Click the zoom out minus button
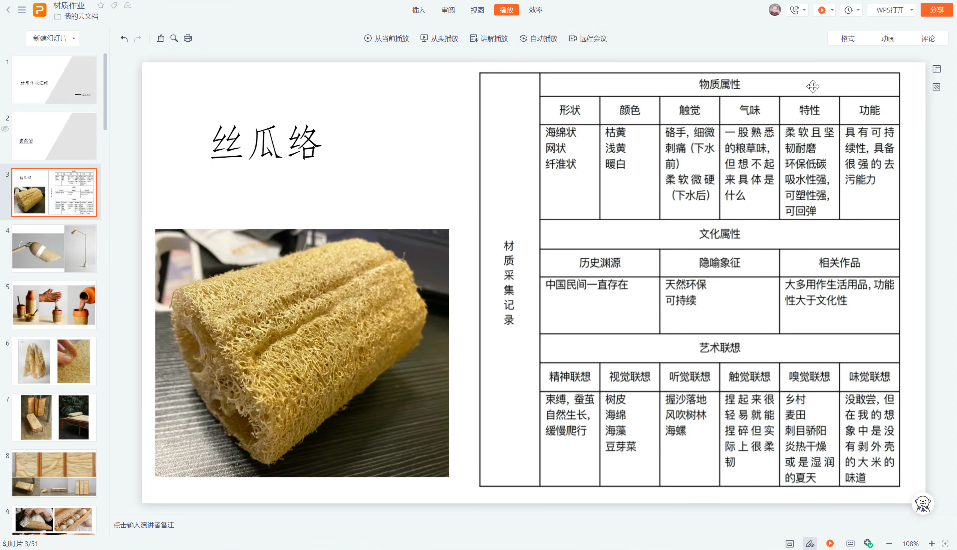The width and height of the screenshot is (957, 550). click(x=890, y=543)
